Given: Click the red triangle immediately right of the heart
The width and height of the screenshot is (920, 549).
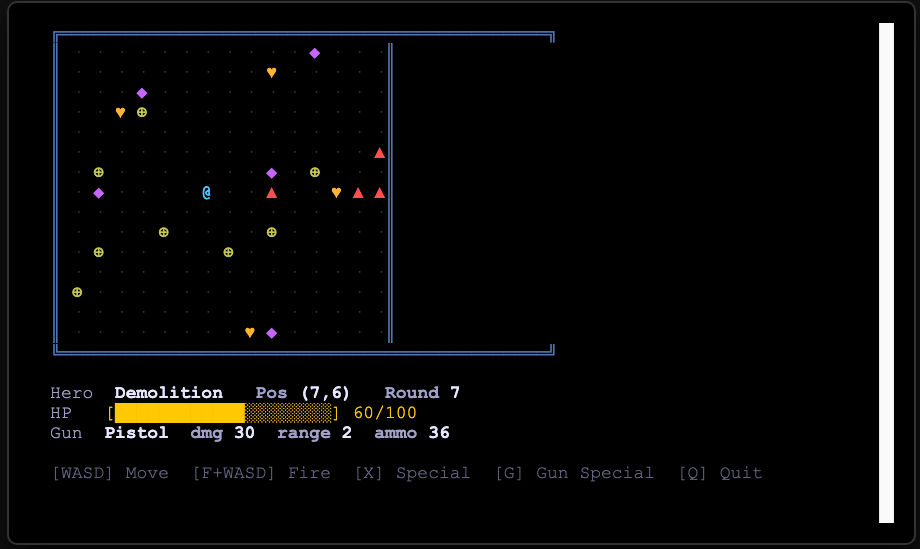Looking at the screenshot, I should click(x=358, y=192).
